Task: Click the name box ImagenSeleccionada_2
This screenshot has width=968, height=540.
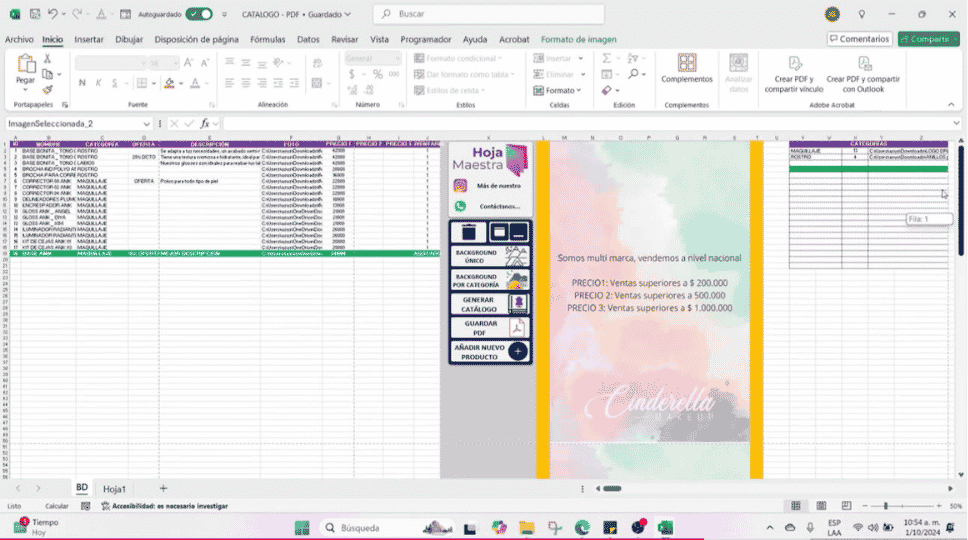Action: (78, 123)
